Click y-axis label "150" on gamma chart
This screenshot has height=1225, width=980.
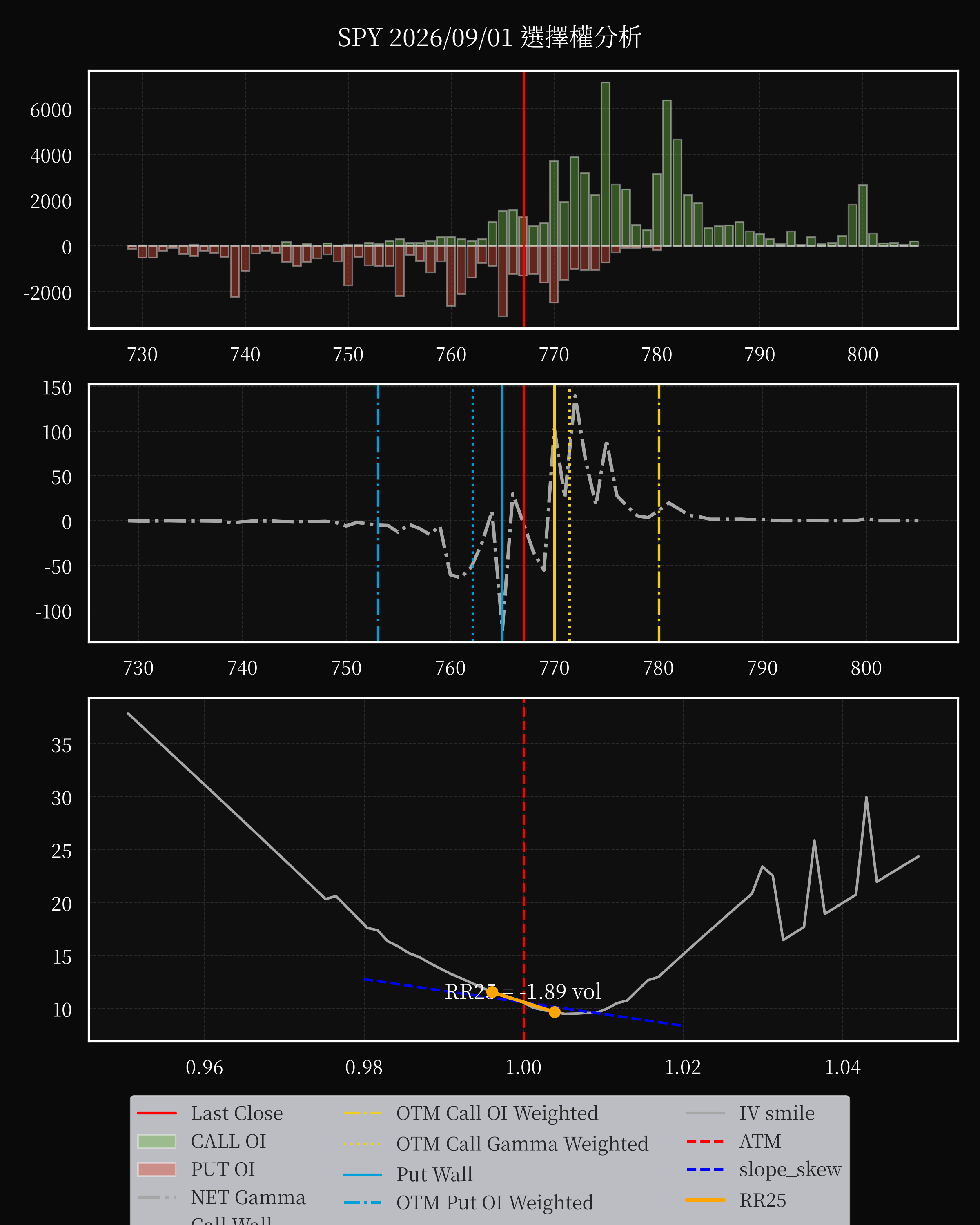57,388
